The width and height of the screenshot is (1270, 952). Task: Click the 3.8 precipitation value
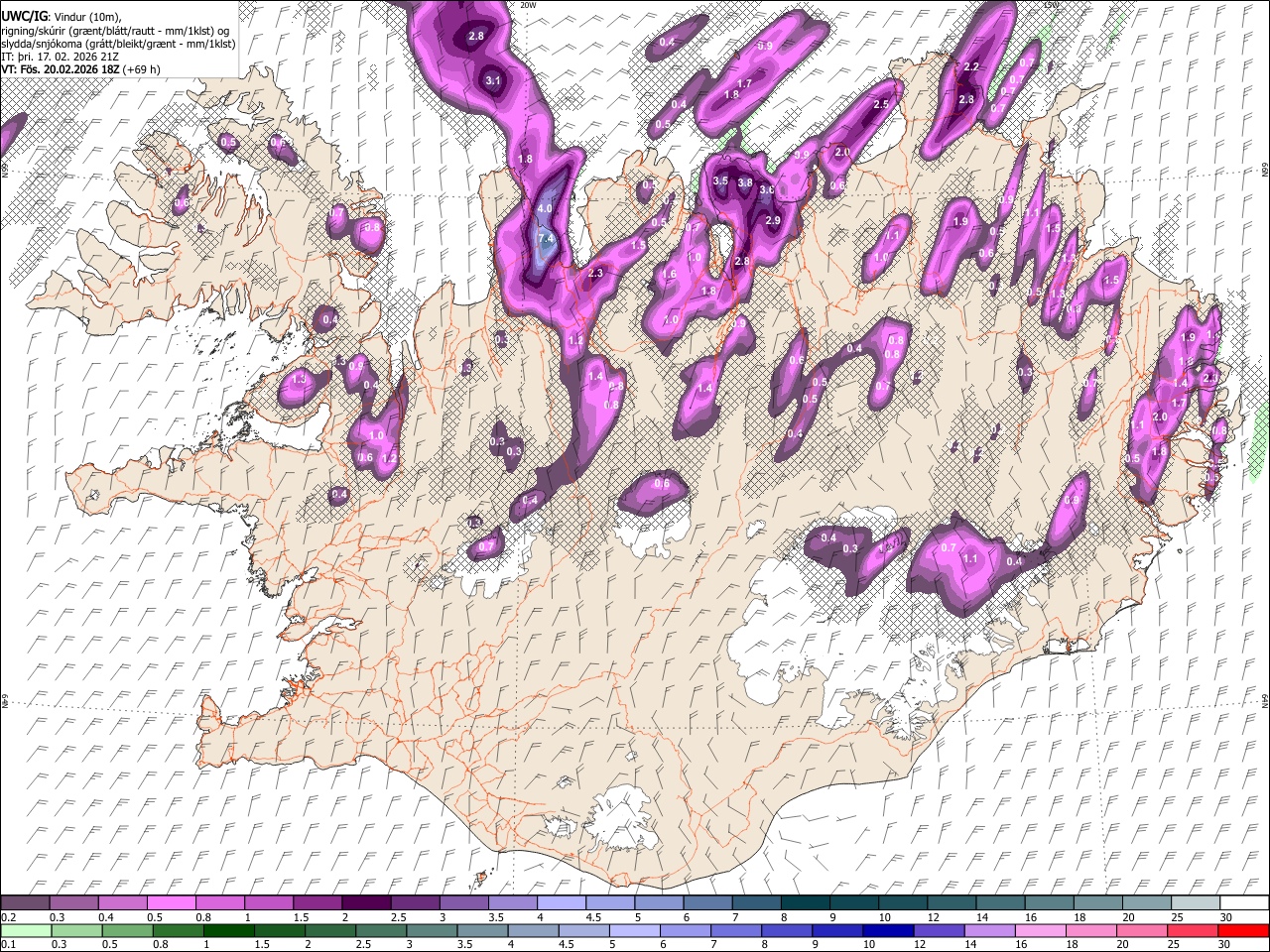744,182
